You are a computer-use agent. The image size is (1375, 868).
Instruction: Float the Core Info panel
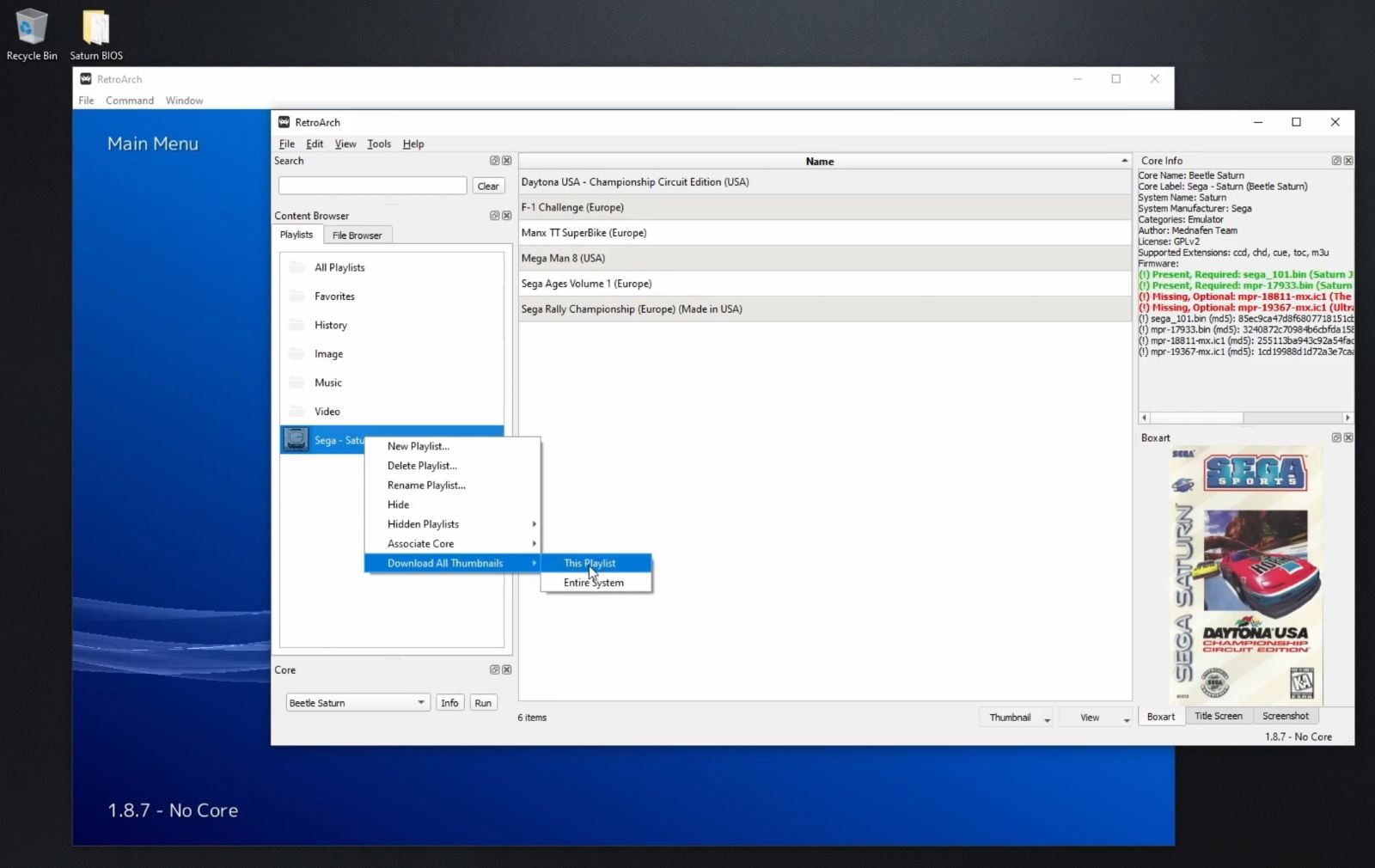1336,161
